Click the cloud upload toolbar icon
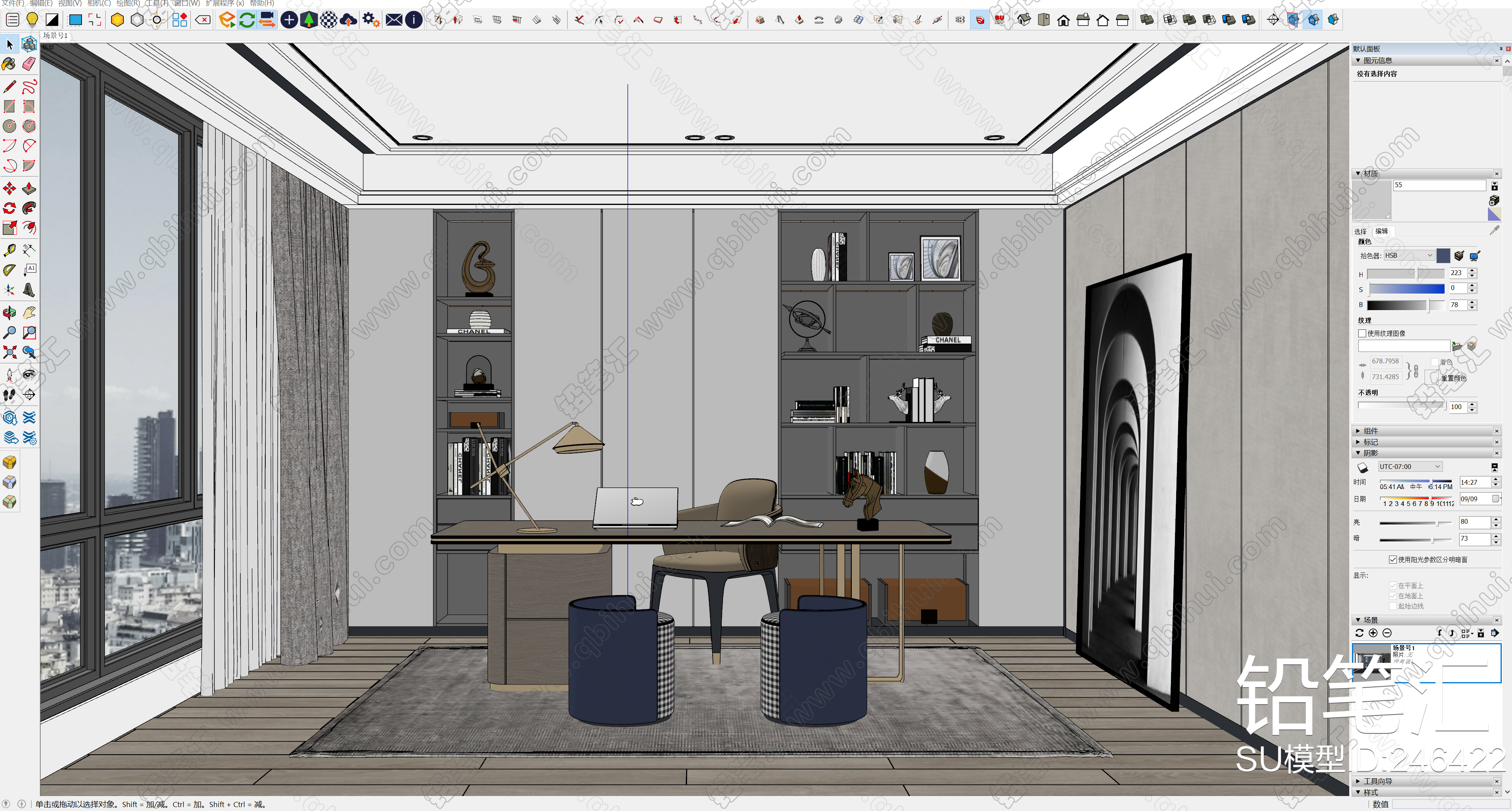The image size is (1512, 811). pos(349,20)
